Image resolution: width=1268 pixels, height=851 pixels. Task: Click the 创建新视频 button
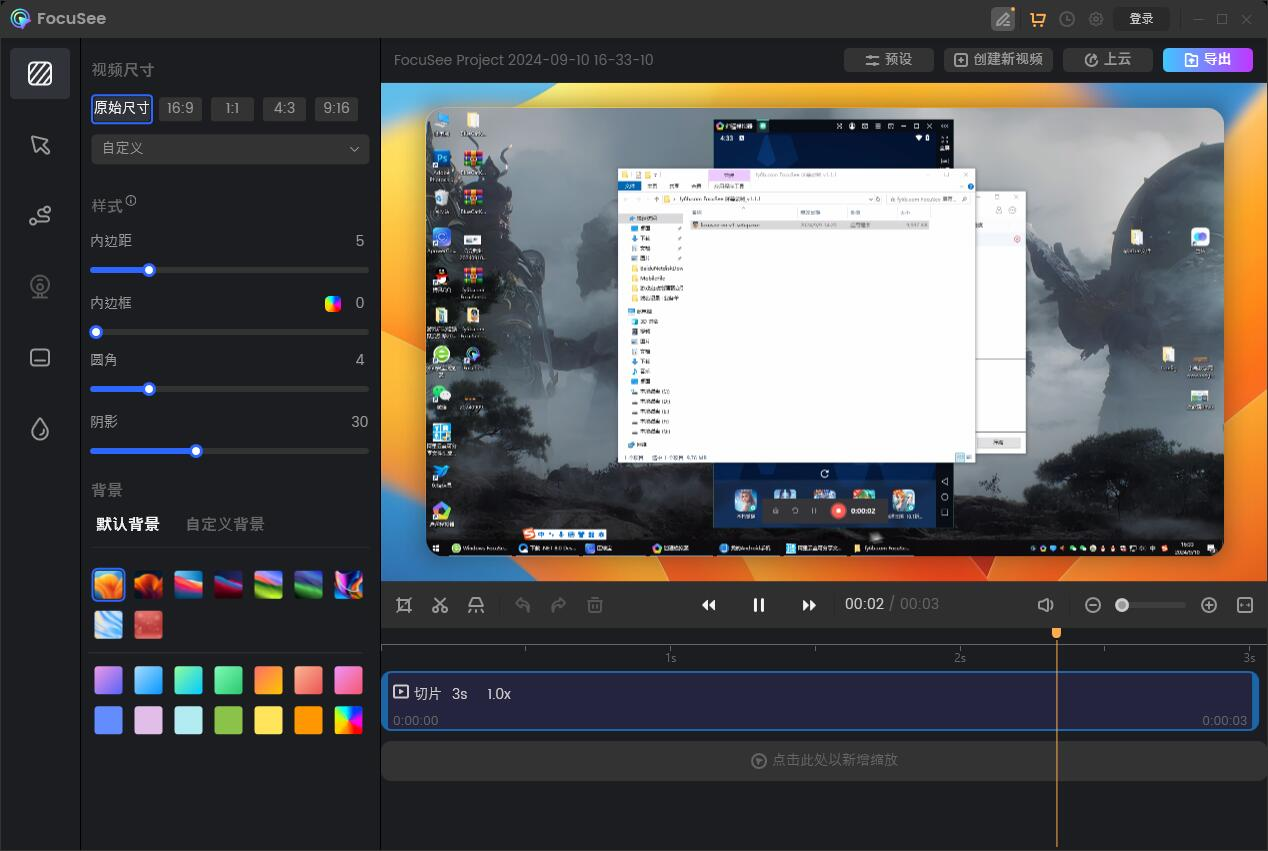998,60
